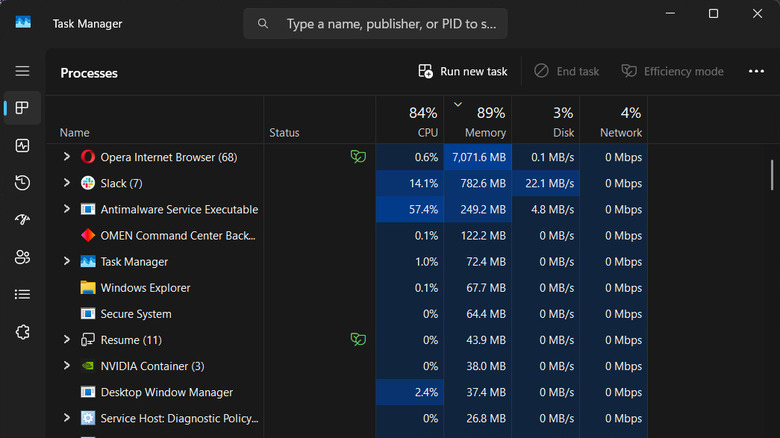Click the efficiency leaf icon on Resume row
This screenshot has width=780, height=438.
tap(357, 340)
